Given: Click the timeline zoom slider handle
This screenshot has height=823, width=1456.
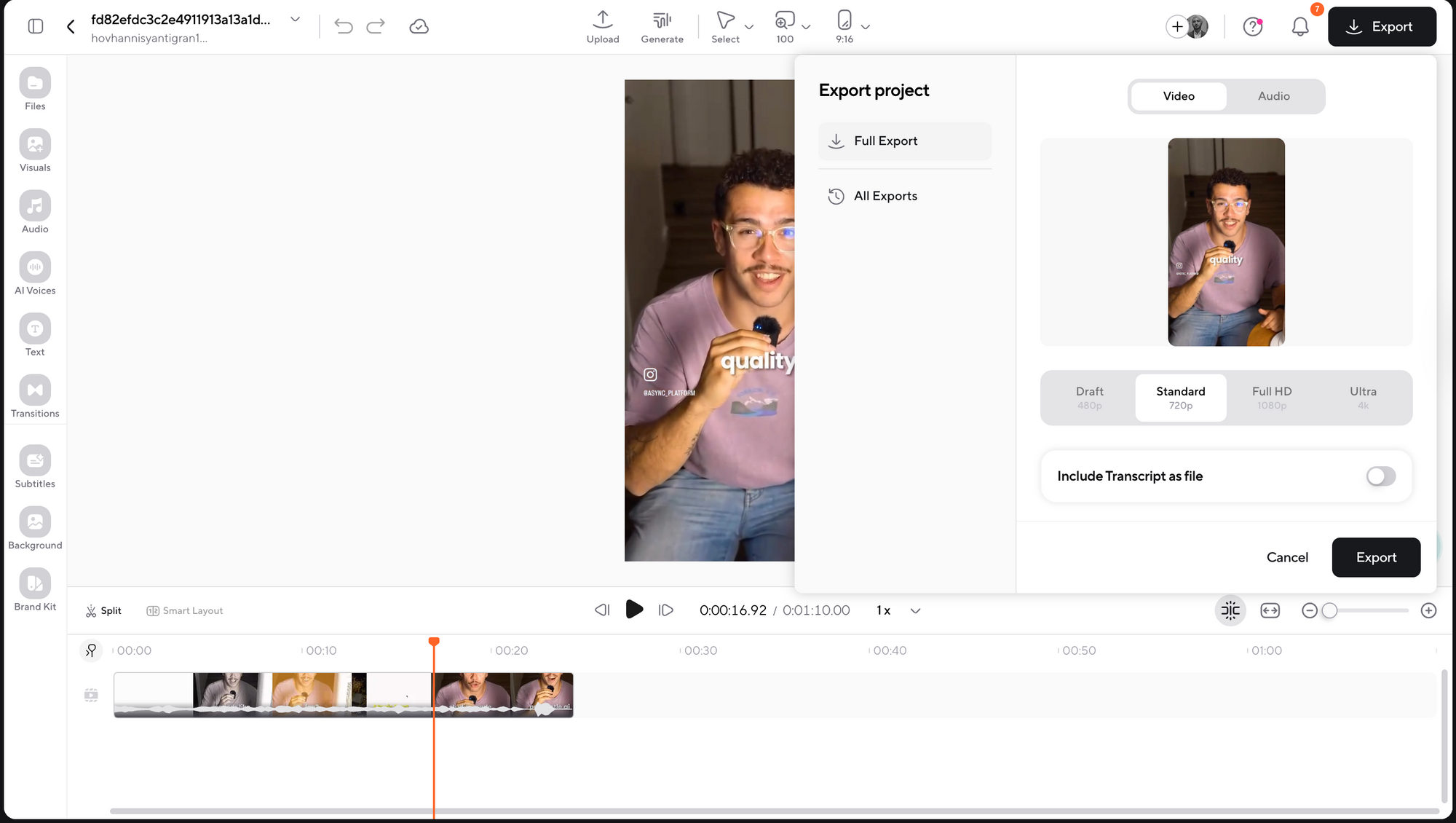Looking at the screenshot, I should click(1329, 611).
